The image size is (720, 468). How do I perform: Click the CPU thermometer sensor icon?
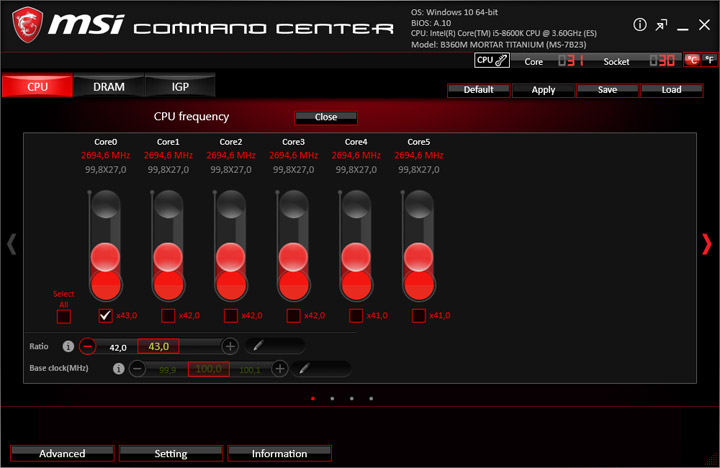tap(492, 60)
